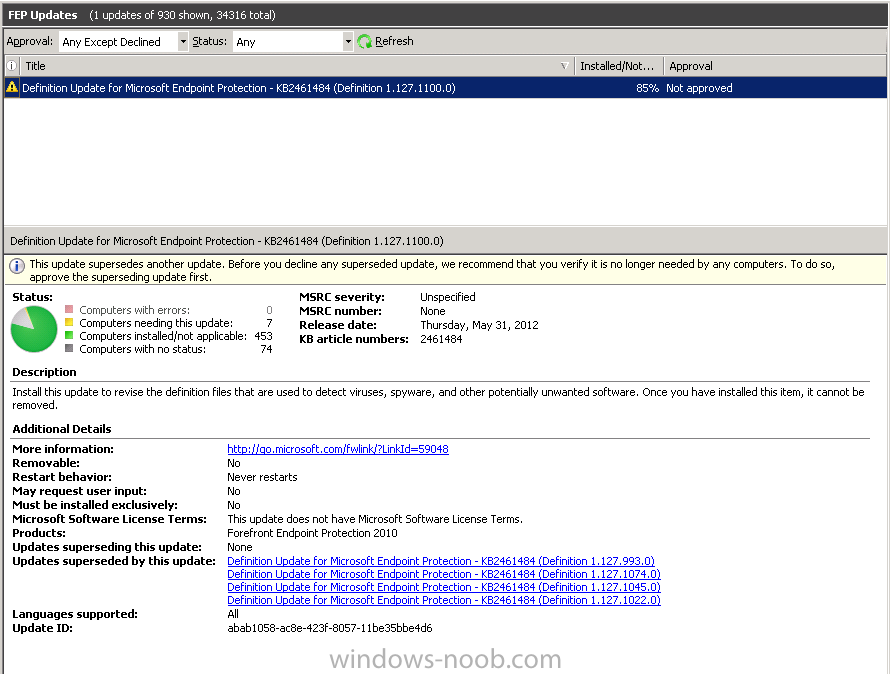
Task: Click the Restart behavior label
Action: (x=62, y=477)
